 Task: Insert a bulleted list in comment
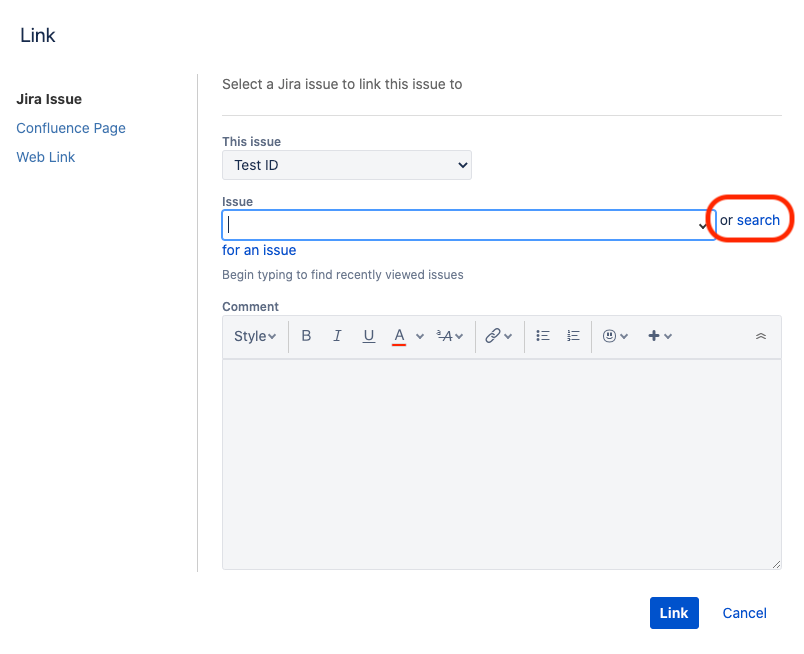click(543, 336)
